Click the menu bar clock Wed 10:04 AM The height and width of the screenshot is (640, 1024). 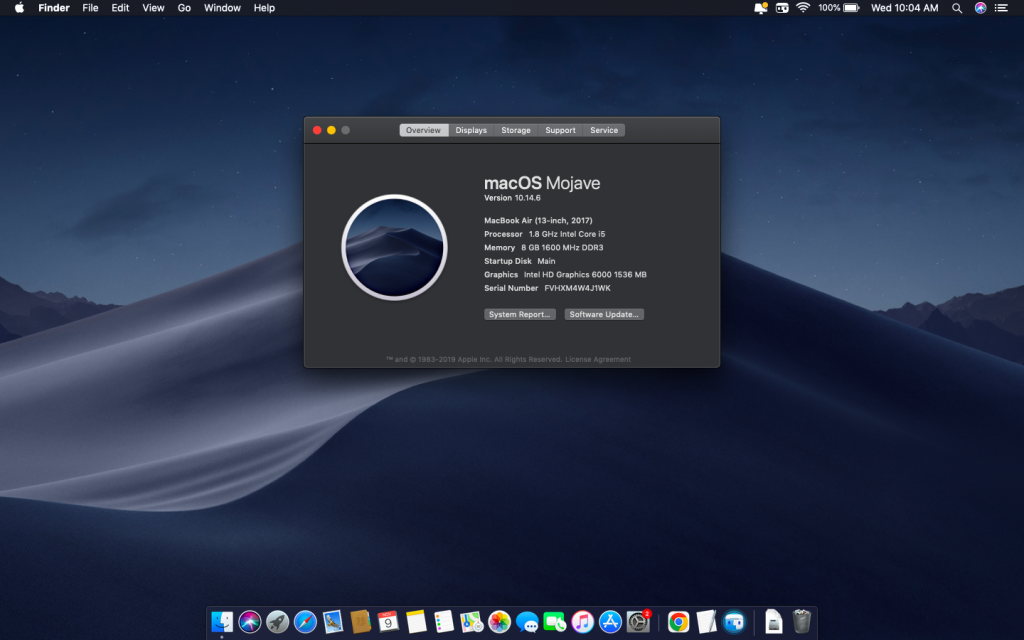(x=904, y=8)
